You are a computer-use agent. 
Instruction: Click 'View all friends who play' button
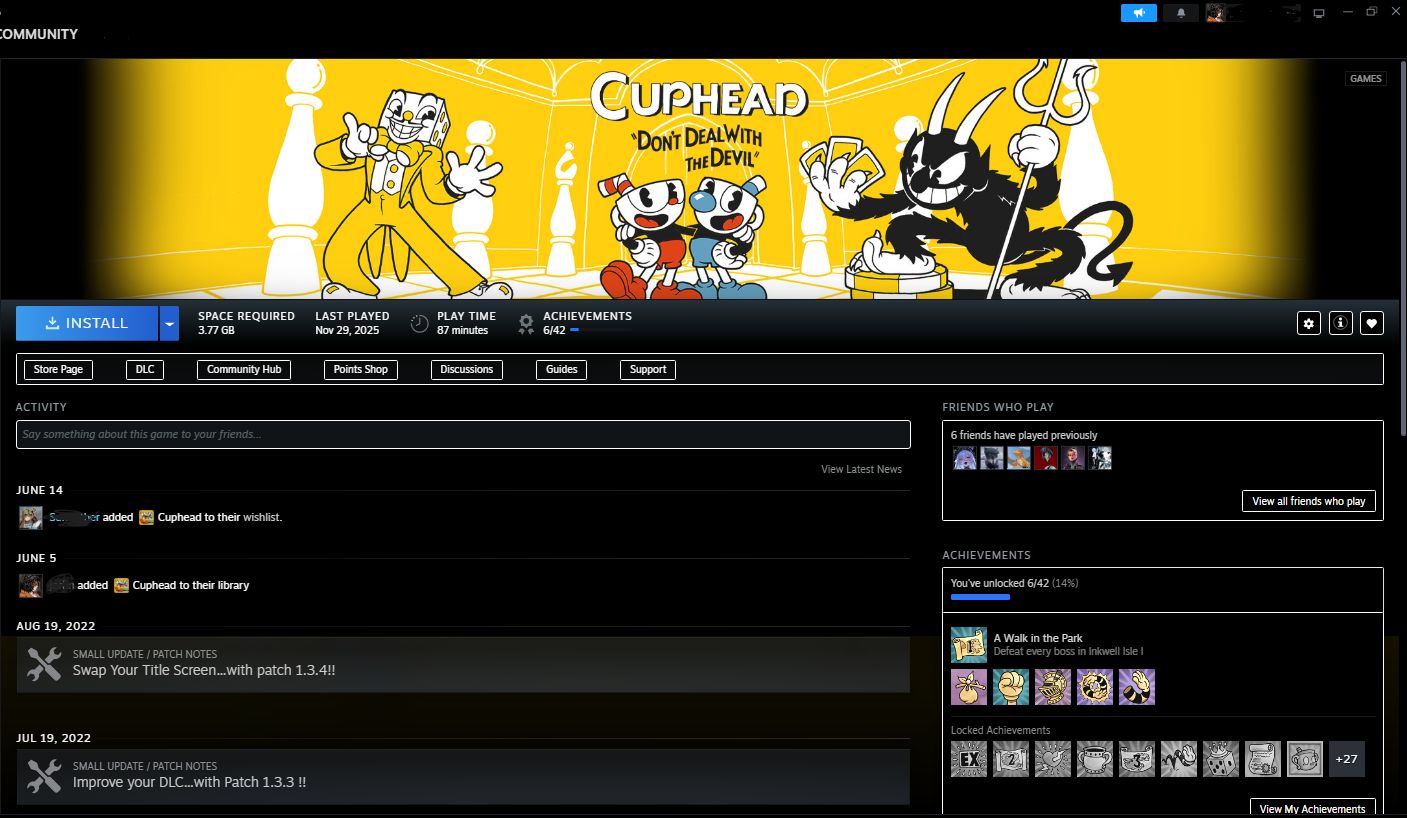pos(1309,501)
